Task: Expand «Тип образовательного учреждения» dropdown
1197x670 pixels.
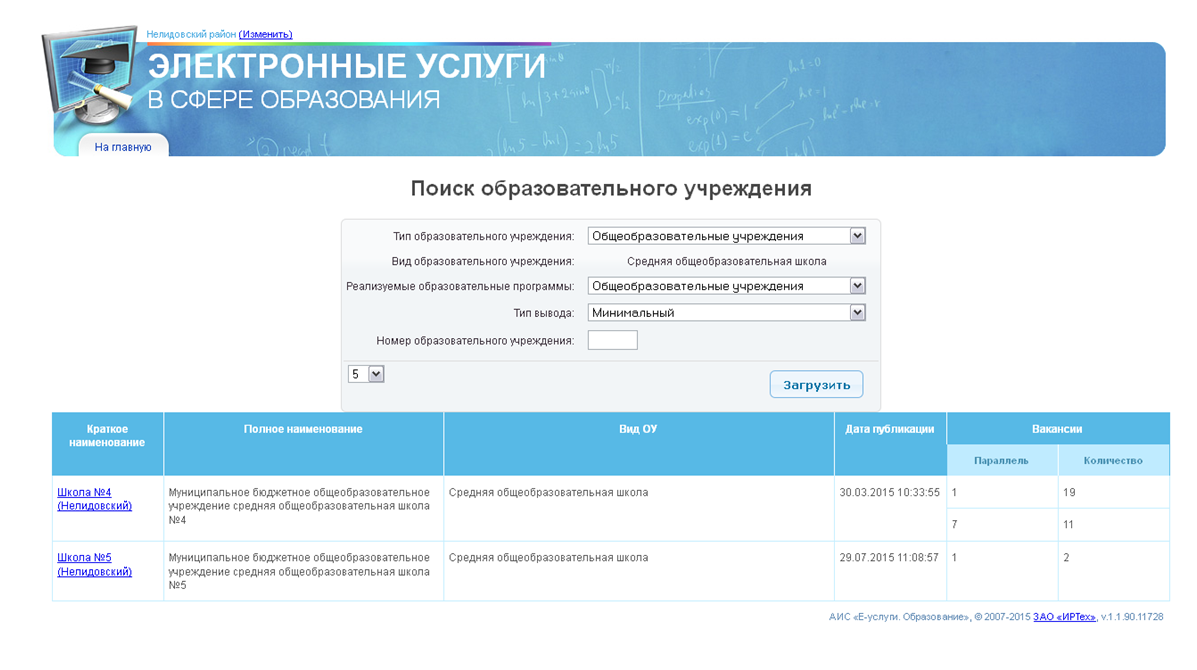Action: 726,236
